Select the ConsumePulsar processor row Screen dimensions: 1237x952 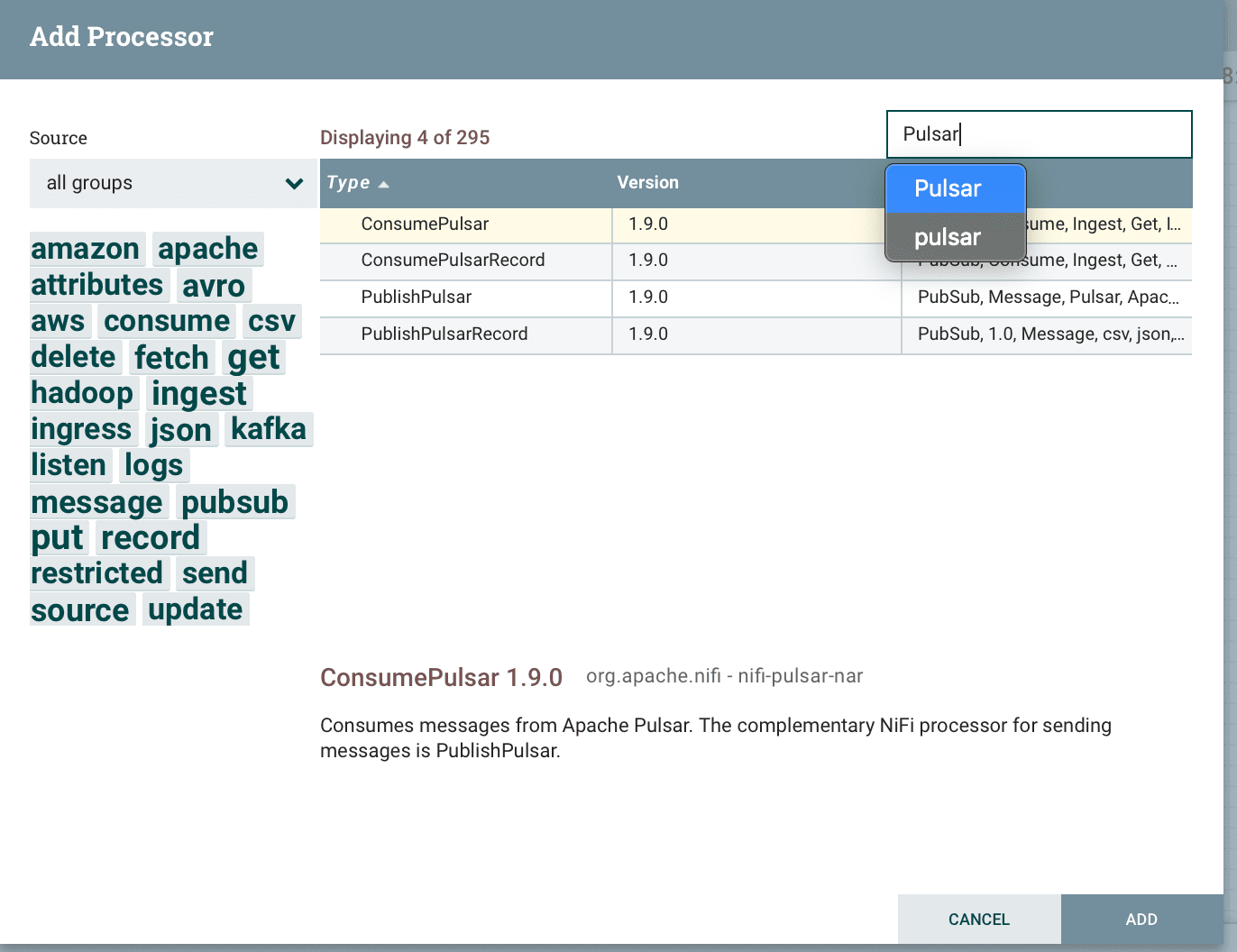756,224
